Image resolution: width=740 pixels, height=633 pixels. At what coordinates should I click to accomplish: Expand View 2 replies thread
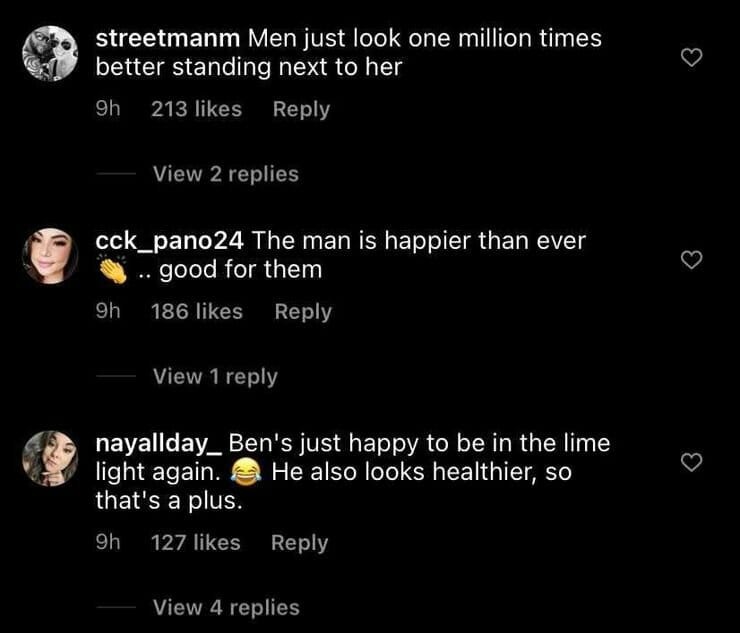click(x=225, y=174)
